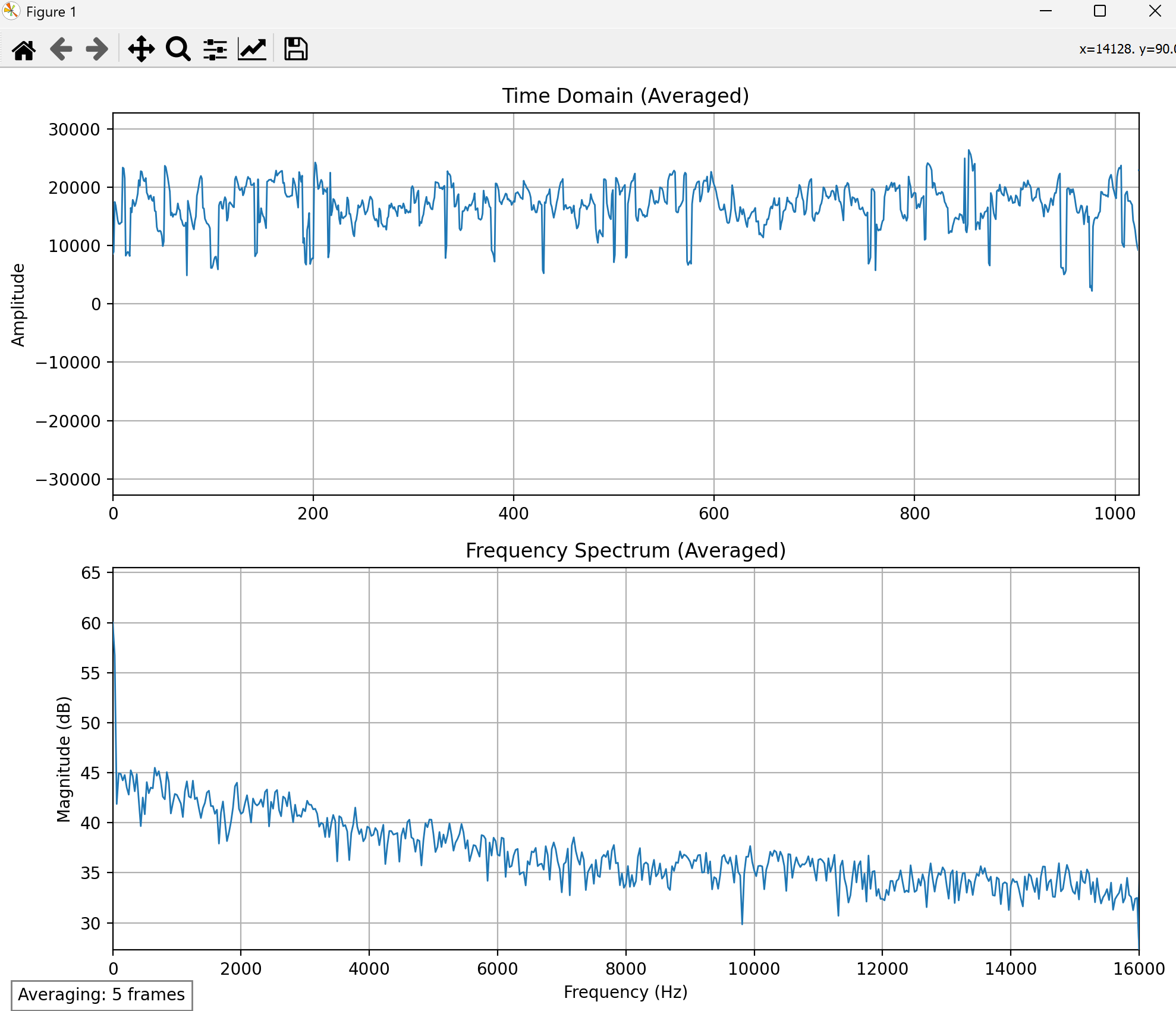Toggle zoom-to-rectangle mode
Screen dimensions: 1176x1011
tap(178, 49)
